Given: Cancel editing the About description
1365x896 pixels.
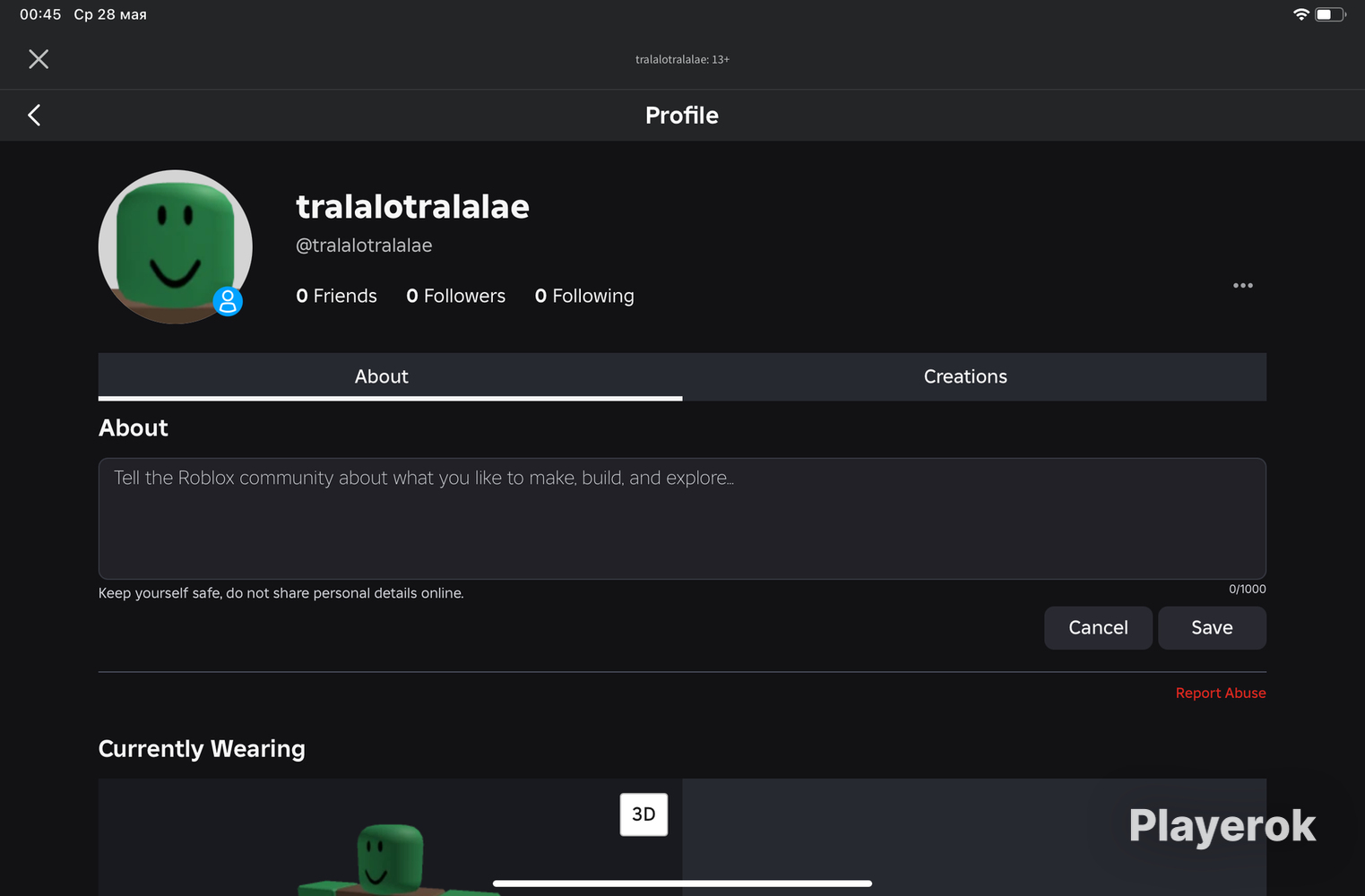Looking at the screenshot, I should [x=1098, y=628].
